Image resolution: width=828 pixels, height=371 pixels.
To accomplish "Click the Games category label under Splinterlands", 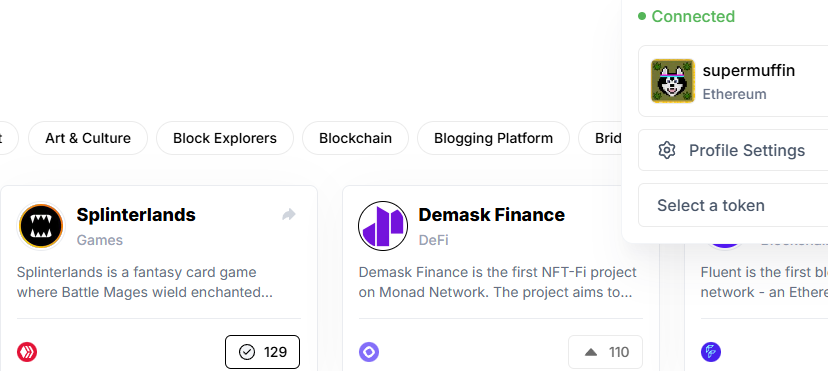I will point(100,240).
